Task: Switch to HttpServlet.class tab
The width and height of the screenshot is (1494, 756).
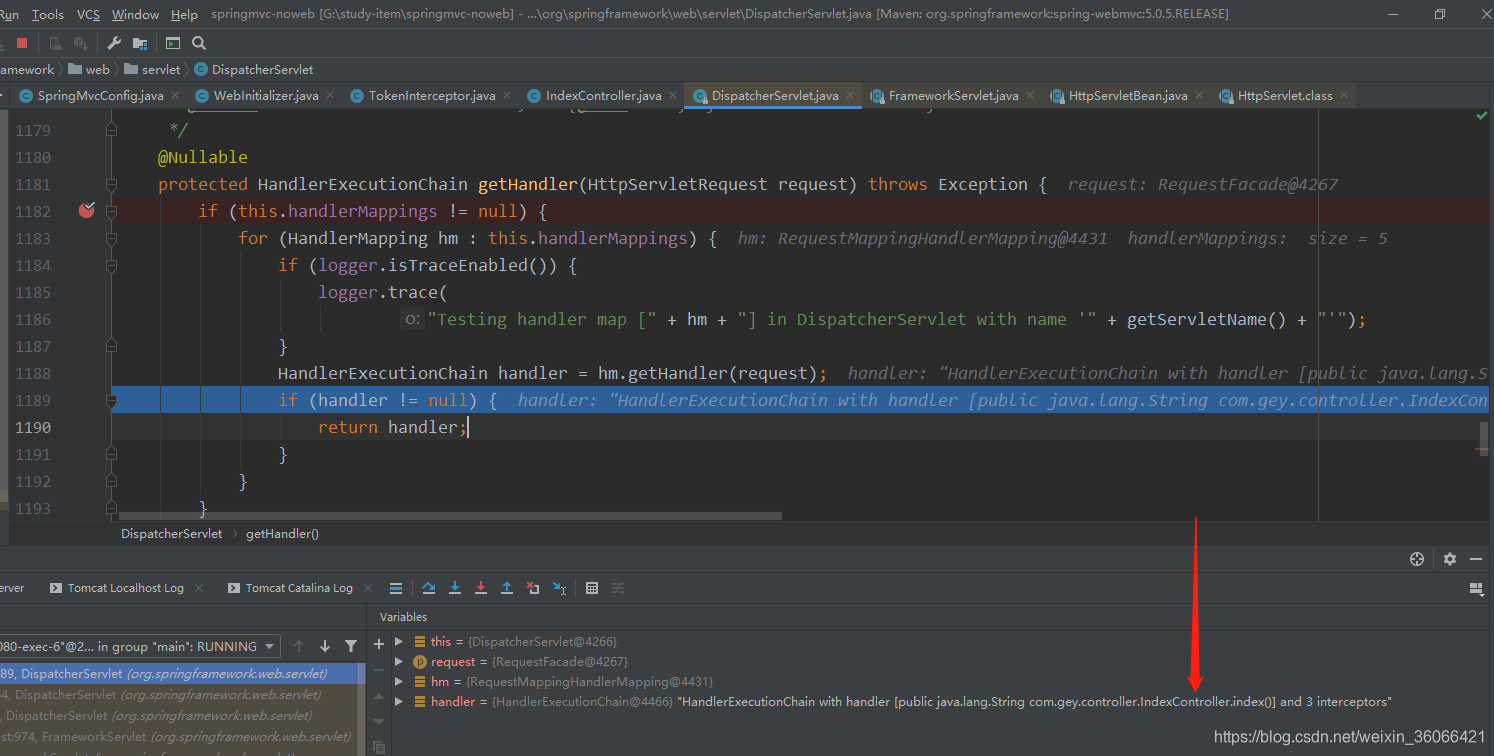Action: tap(1284, 96)
